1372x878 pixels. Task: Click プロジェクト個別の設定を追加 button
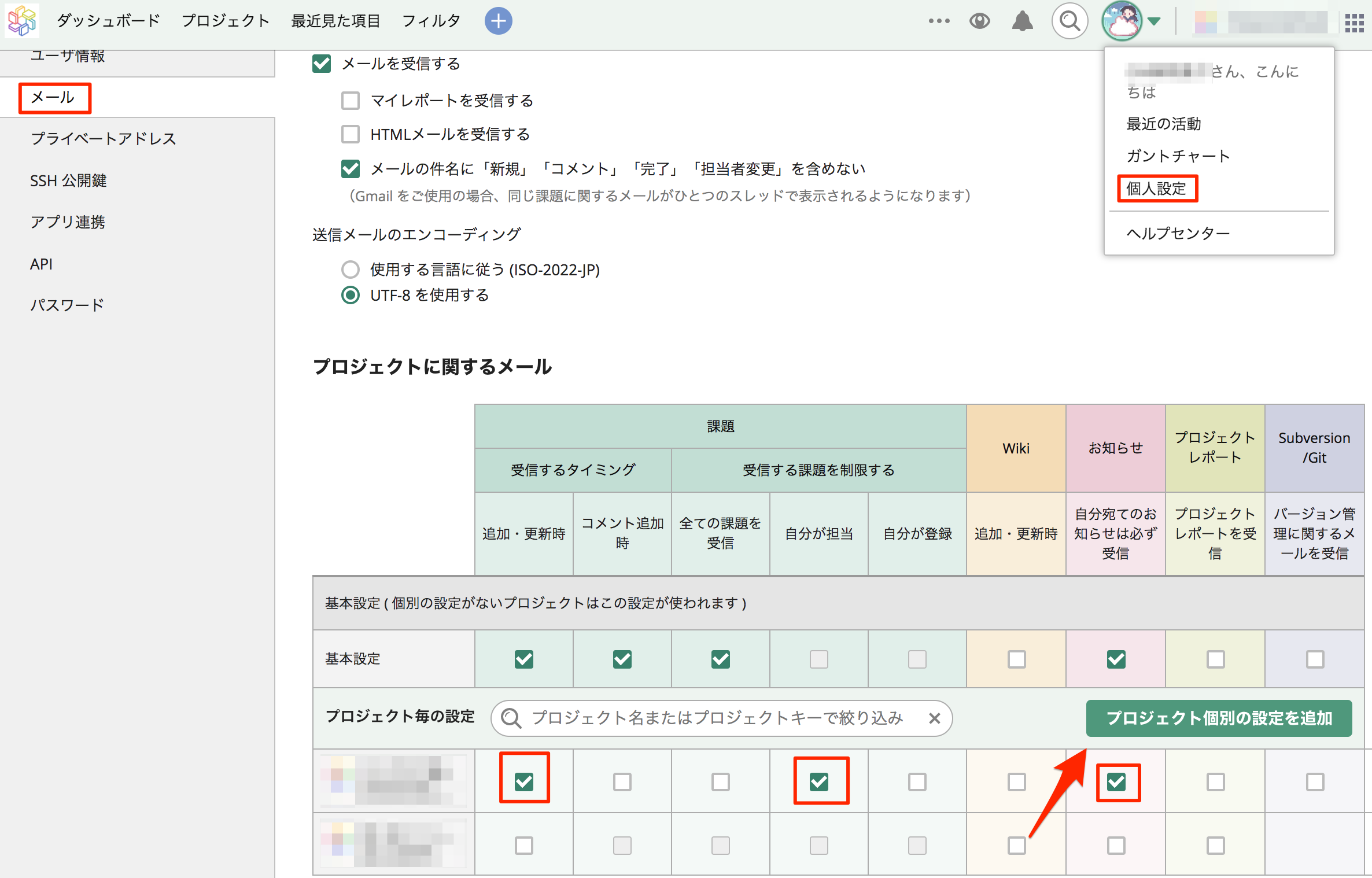[1219, 718]
